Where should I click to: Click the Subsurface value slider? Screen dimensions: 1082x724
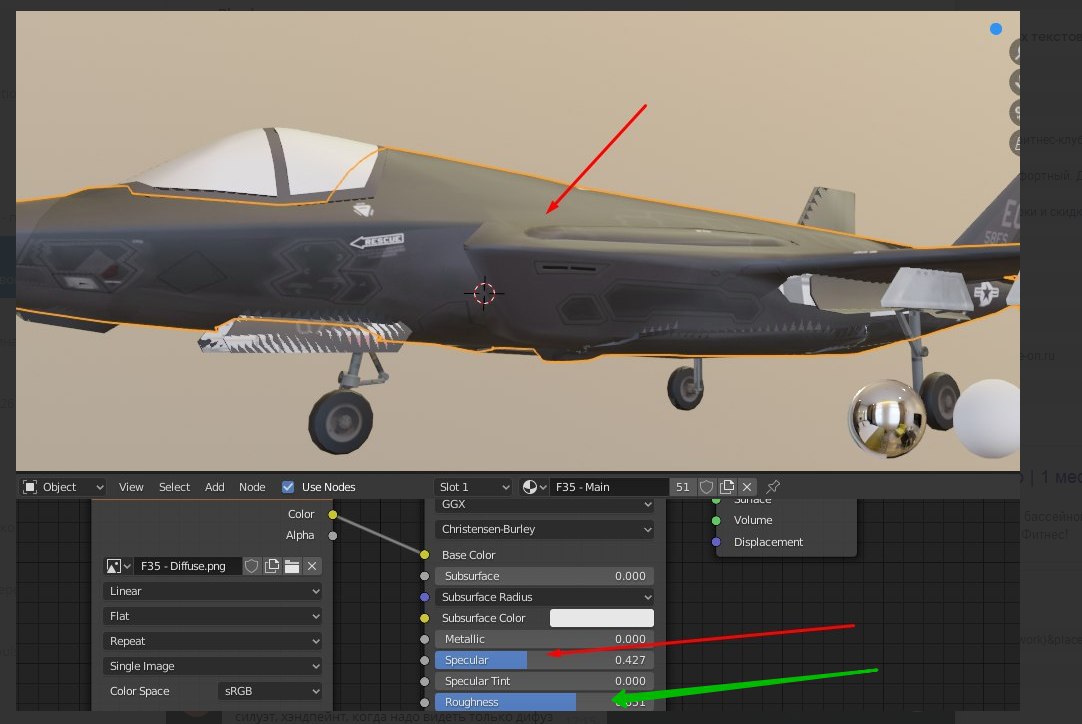[x=544, y=576]
